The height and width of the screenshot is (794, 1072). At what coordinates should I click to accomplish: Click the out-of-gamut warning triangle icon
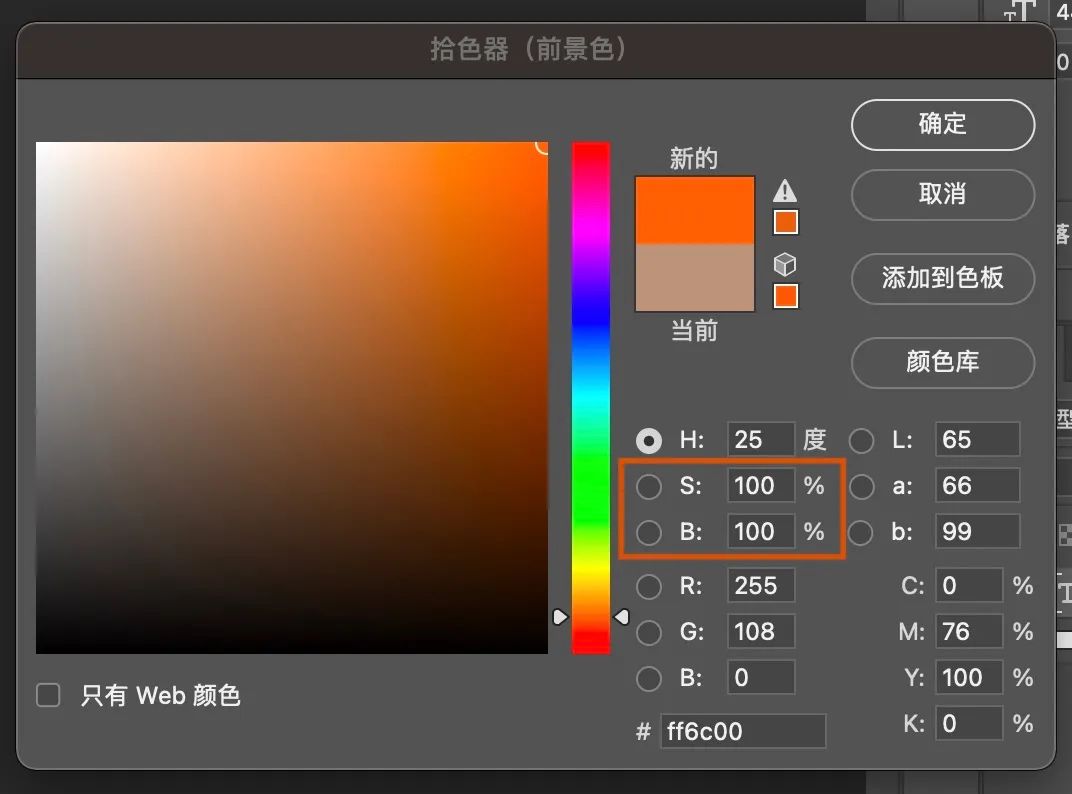tap(785, 190)
